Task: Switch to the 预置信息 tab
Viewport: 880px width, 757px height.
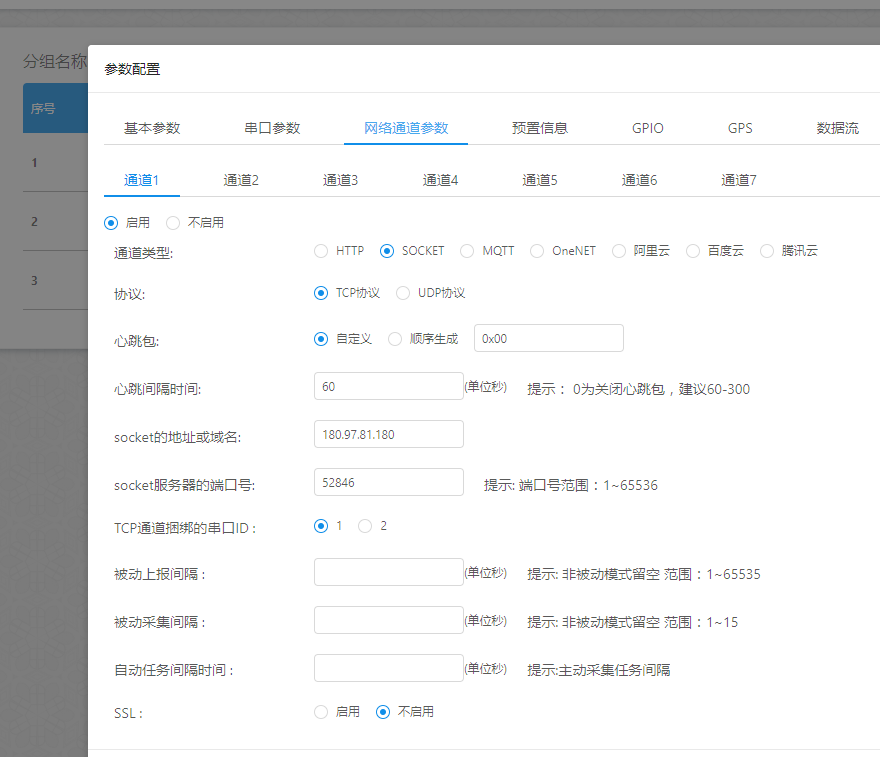Action: (x=541, y=128)
